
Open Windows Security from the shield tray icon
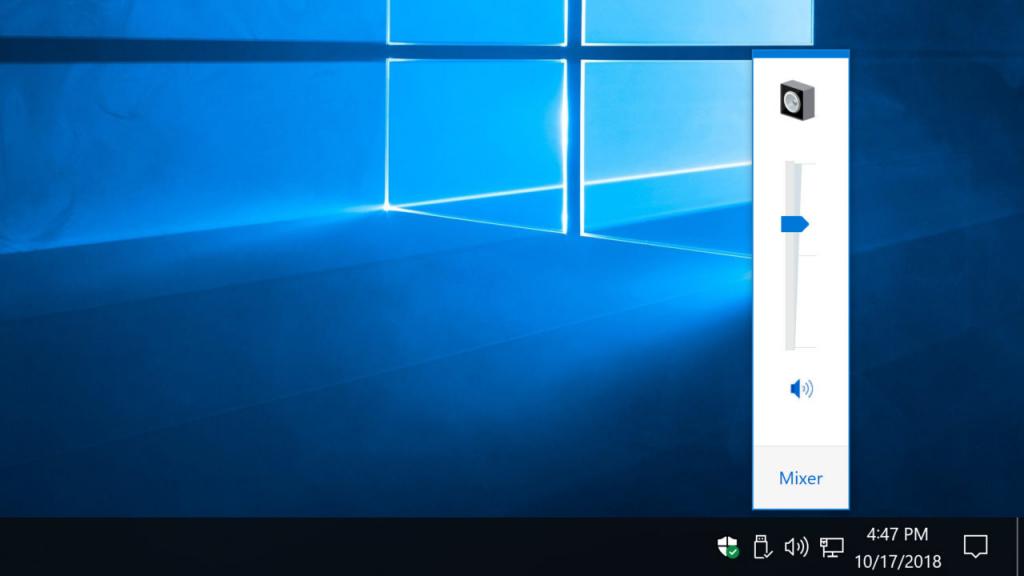click(728, 547)
